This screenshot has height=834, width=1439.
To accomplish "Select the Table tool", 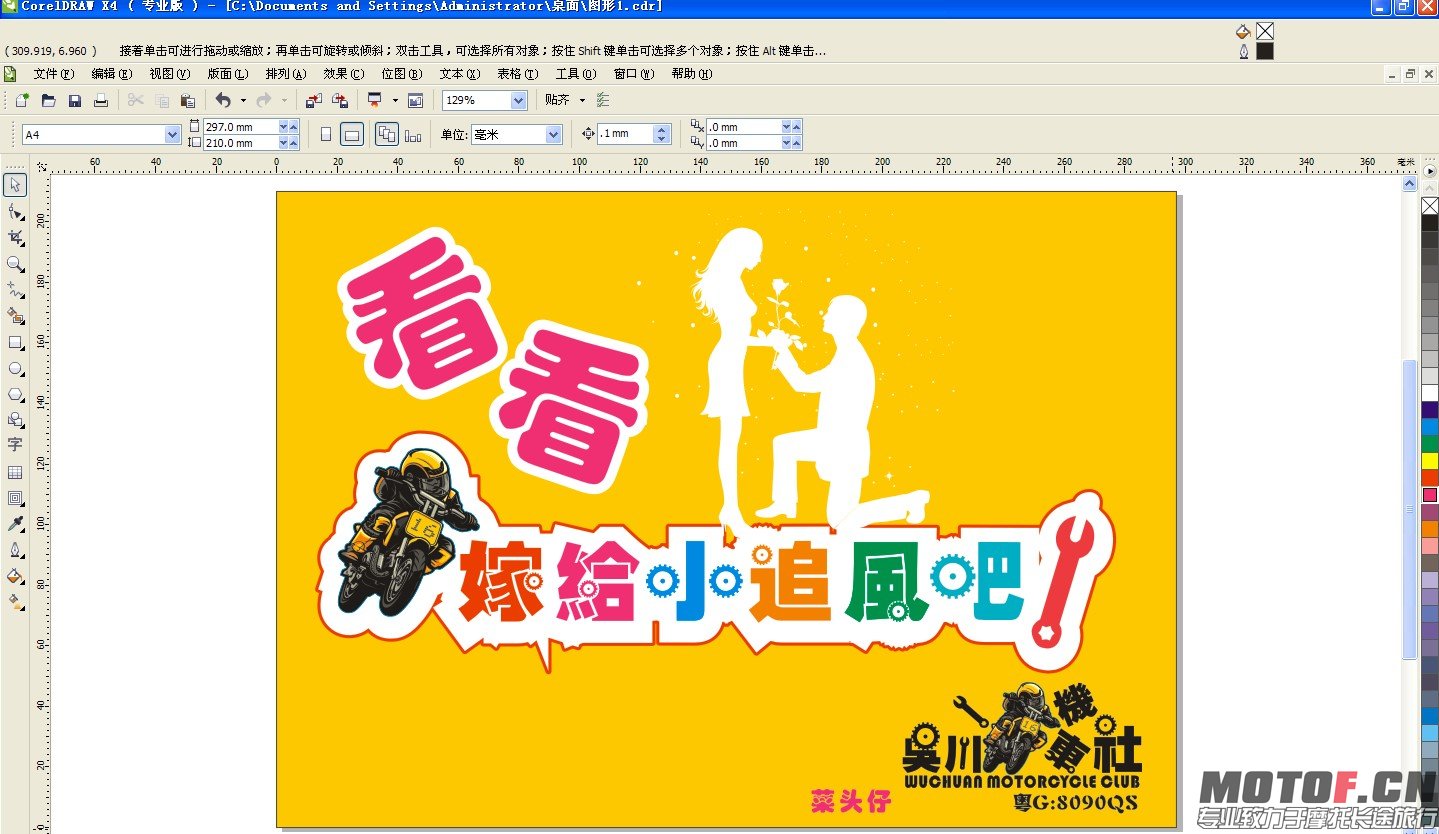I will coord(15,472).
